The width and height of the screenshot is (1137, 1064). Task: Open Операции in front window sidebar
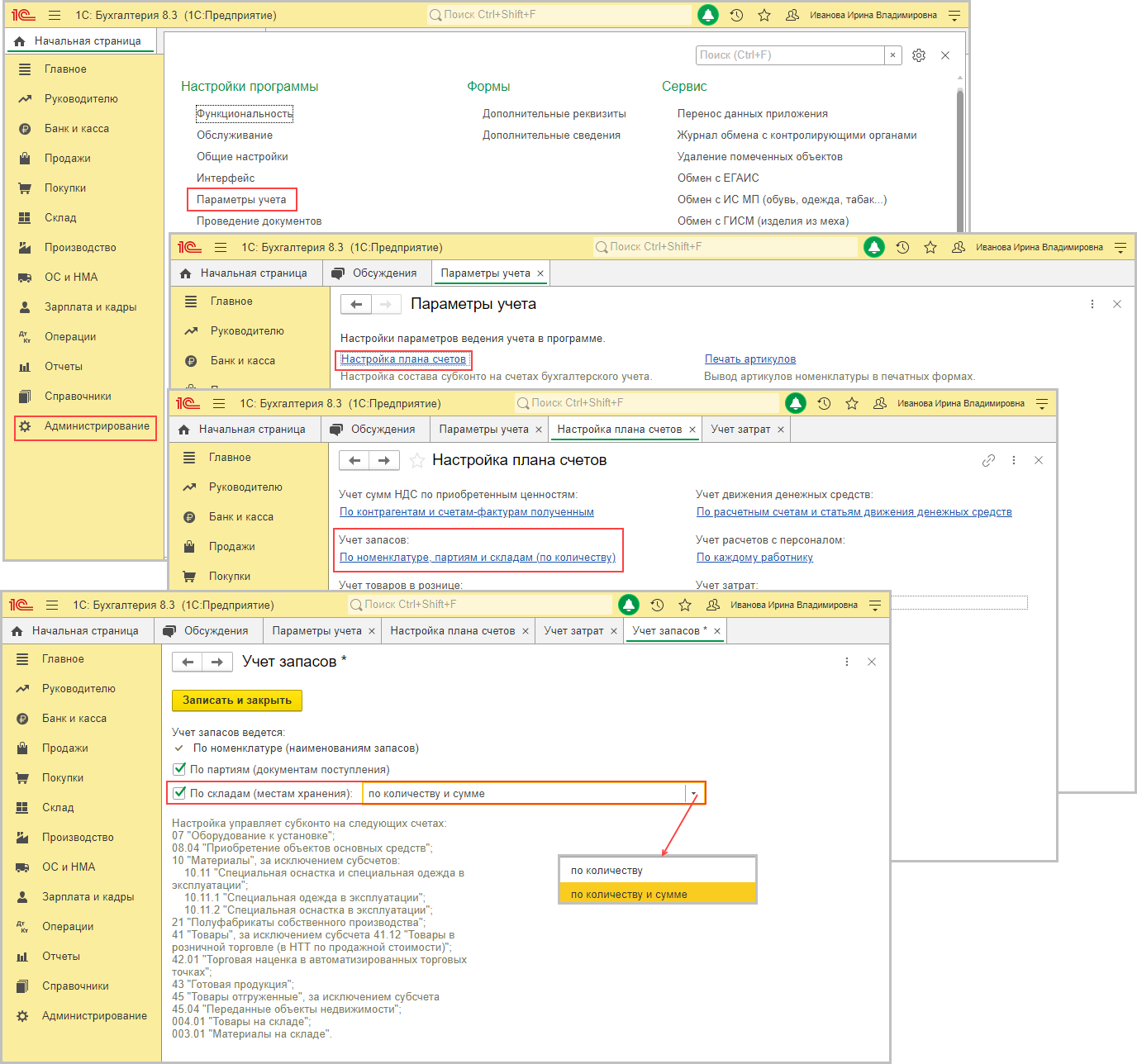[68, 927]
